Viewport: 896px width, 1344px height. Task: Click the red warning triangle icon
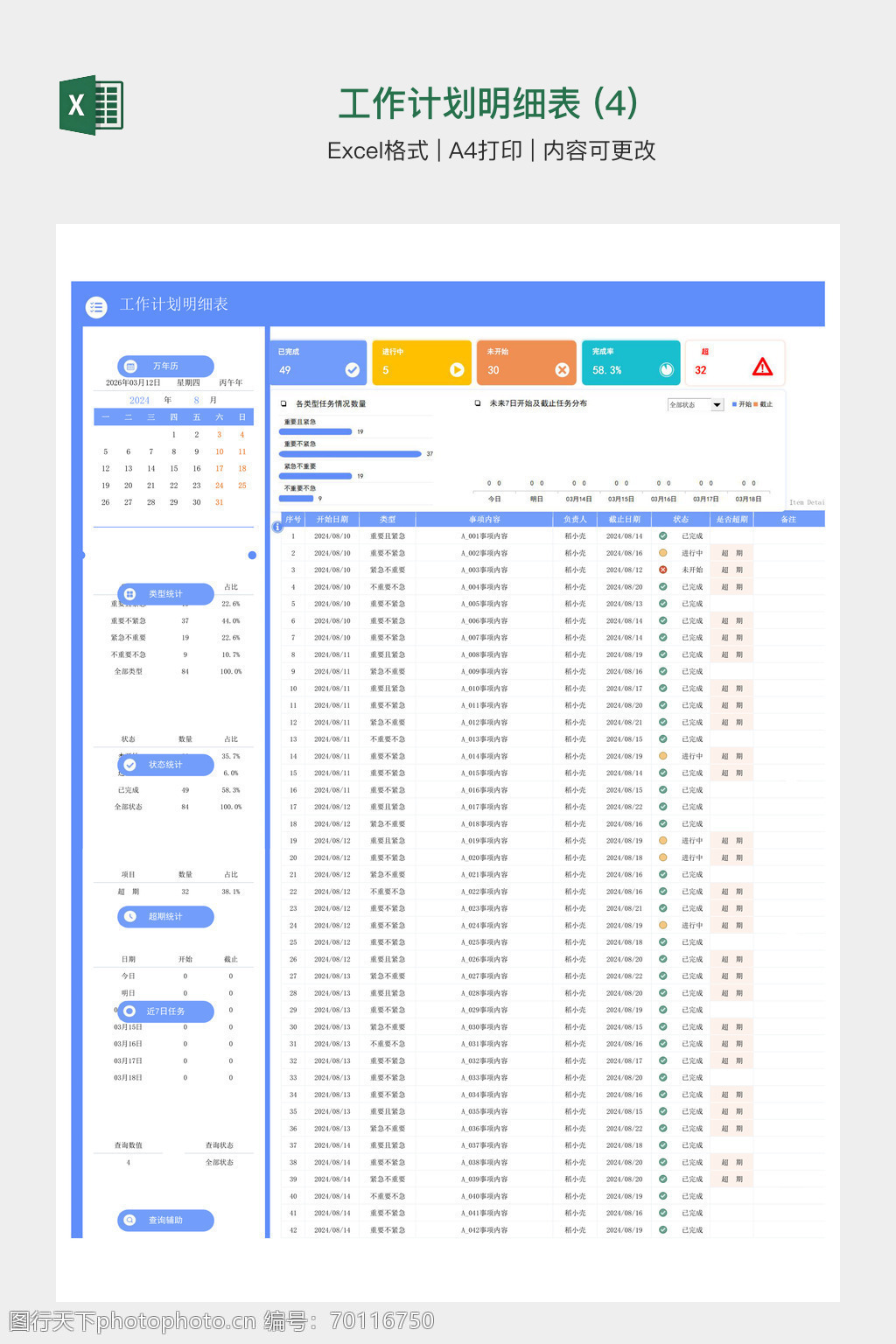[x=762, y=367]
